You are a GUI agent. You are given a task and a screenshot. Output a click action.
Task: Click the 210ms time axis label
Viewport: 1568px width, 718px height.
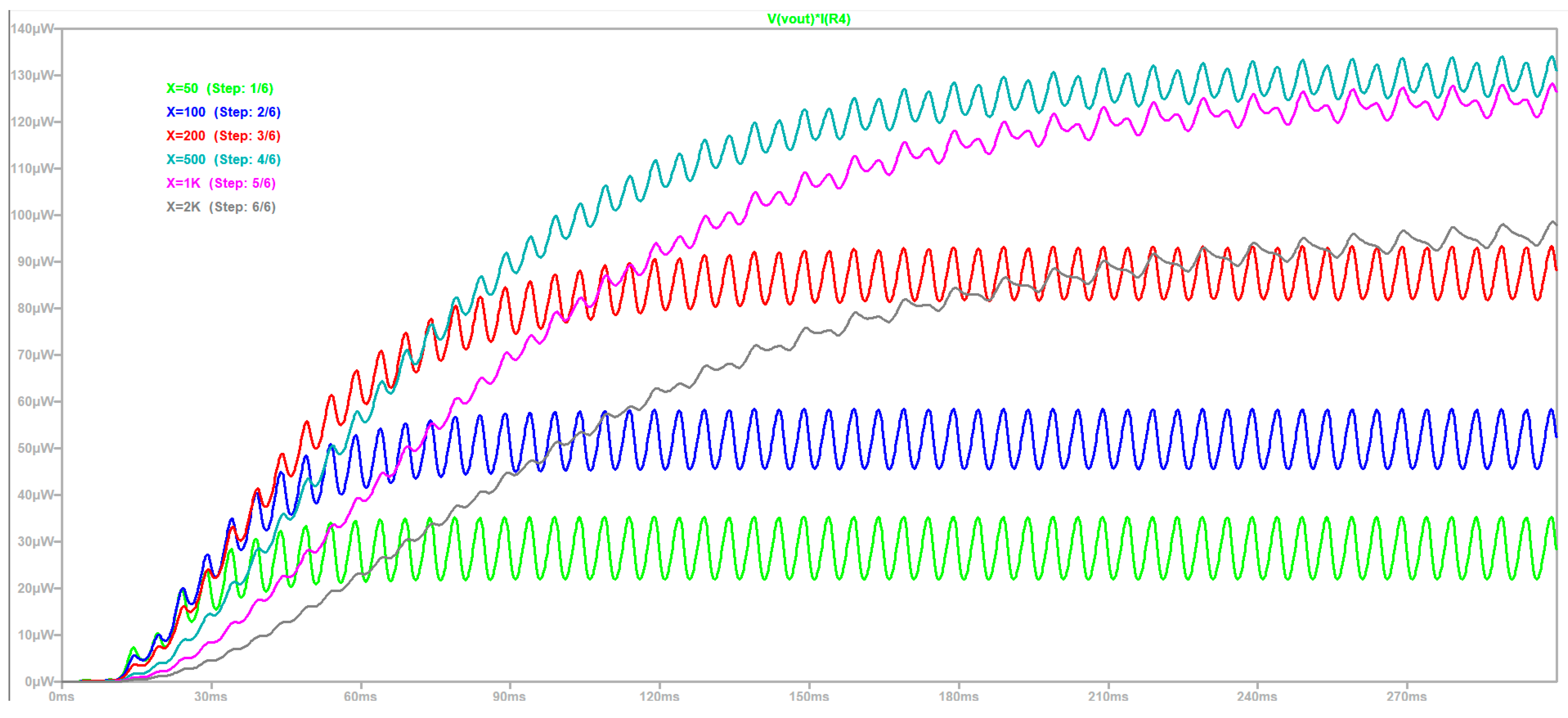1108,697
